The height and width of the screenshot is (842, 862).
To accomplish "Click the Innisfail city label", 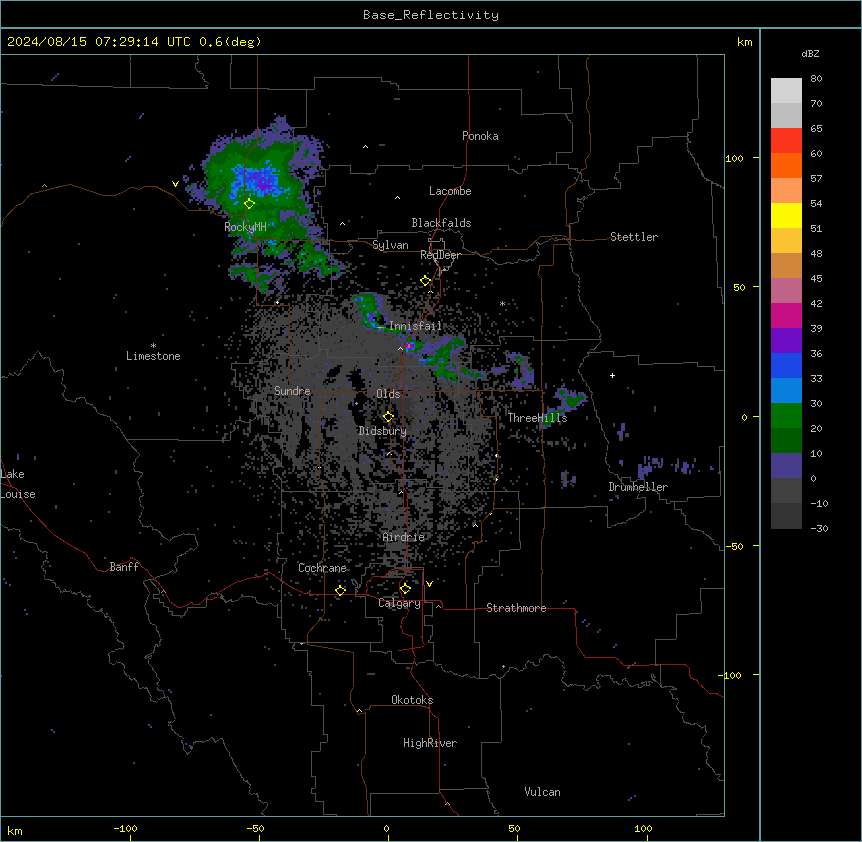I will pos(415,326).
